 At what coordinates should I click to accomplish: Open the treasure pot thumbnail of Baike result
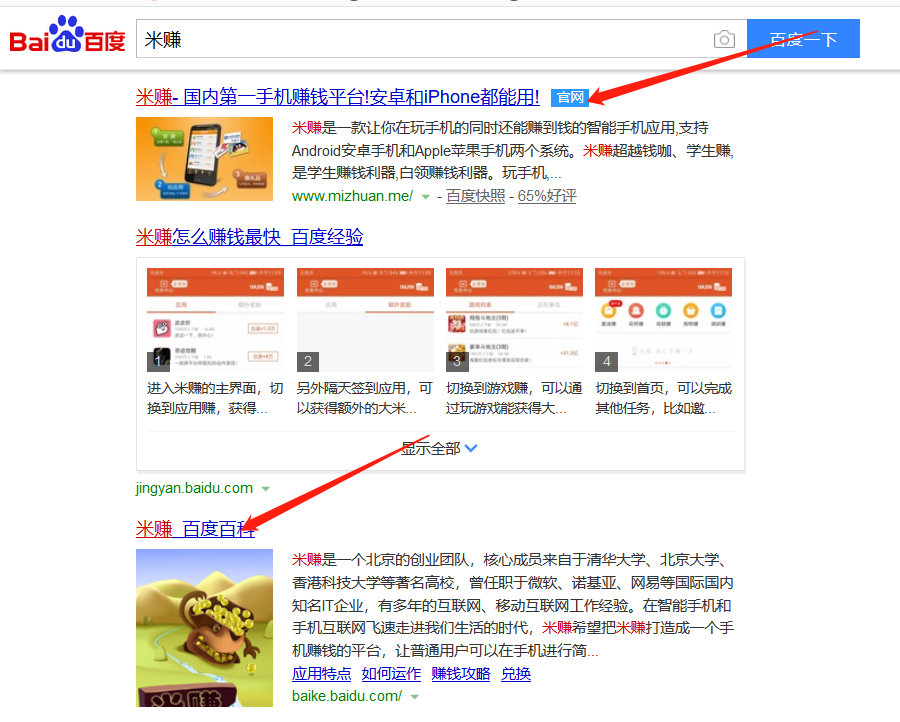coord(204,628)
